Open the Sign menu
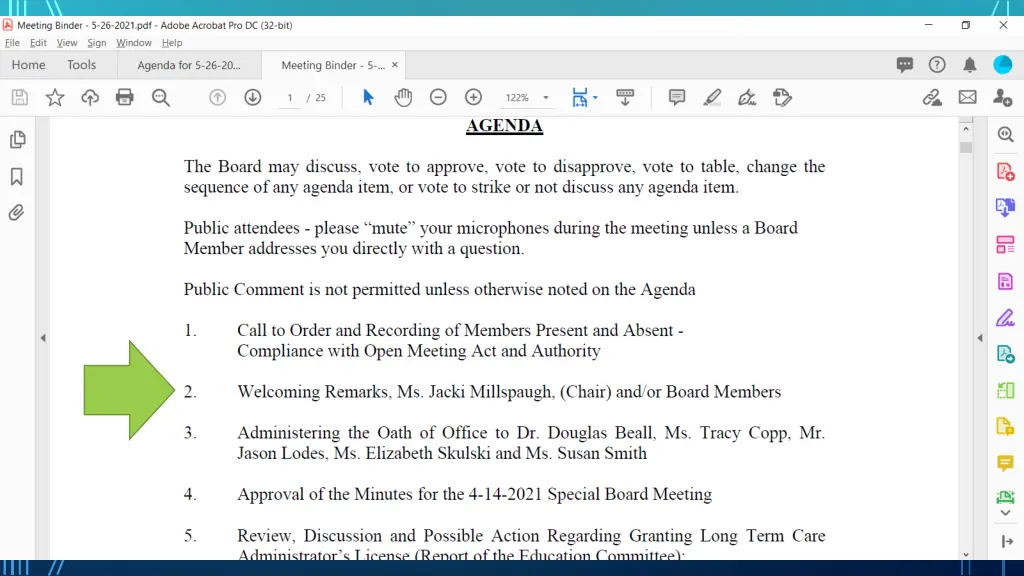Screen dimensions: 1024x576 click(97, 42)
